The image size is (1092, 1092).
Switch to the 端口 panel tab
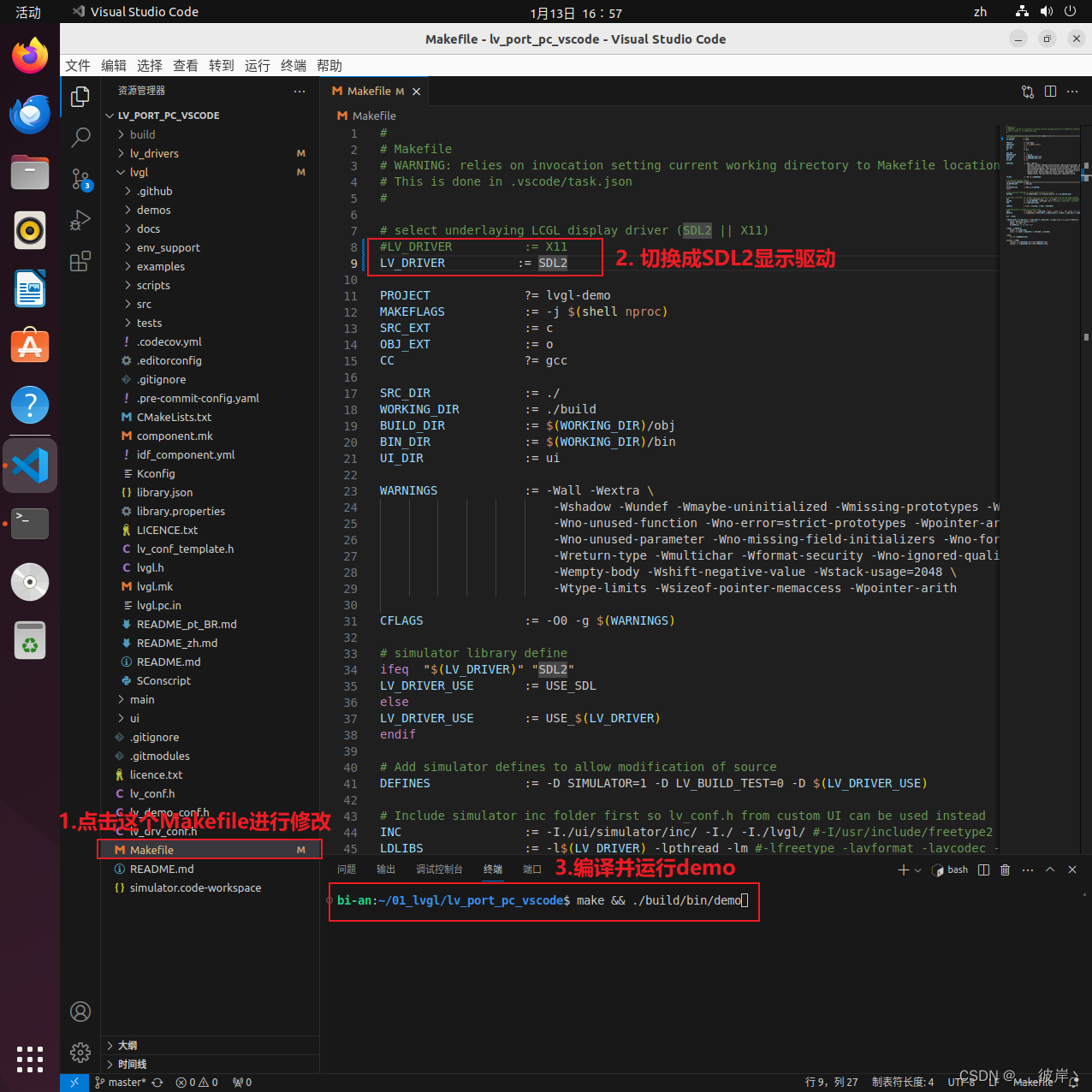tap(532, 869)
